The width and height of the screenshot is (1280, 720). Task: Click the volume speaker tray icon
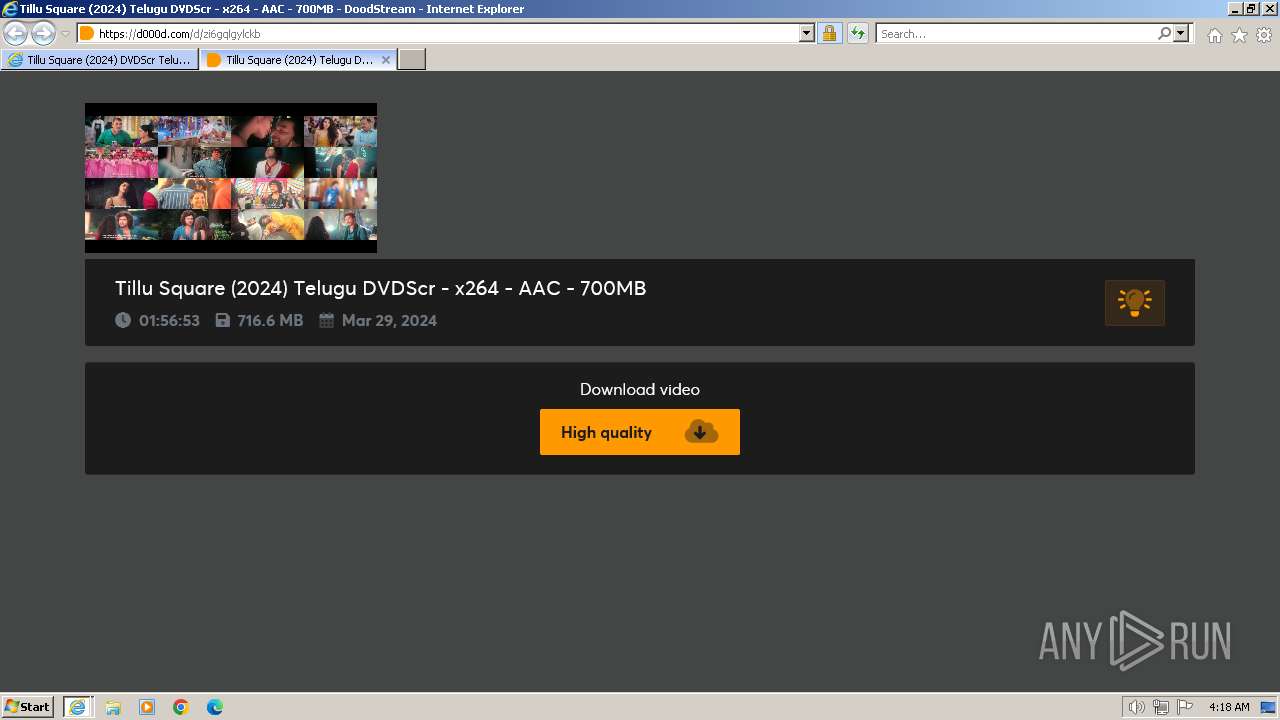1137,707
